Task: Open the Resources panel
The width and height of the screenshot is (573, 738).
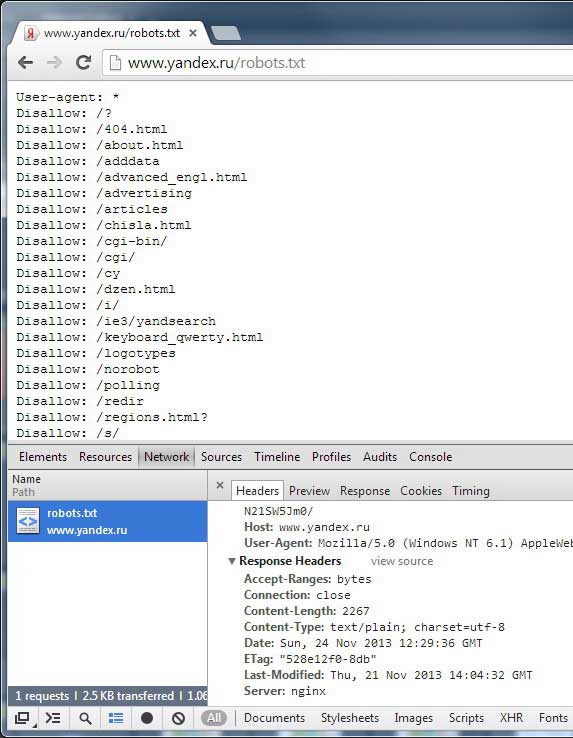Action: (x=105, y=457)
